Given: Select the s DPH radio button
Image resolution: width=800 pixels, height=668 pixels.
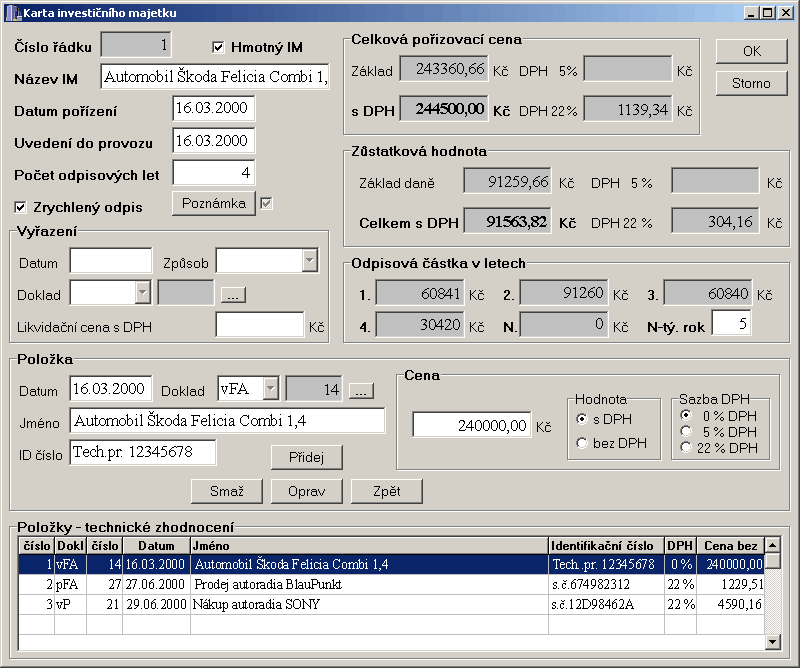Looking at the screenshot, I should (x=582, y=419).
